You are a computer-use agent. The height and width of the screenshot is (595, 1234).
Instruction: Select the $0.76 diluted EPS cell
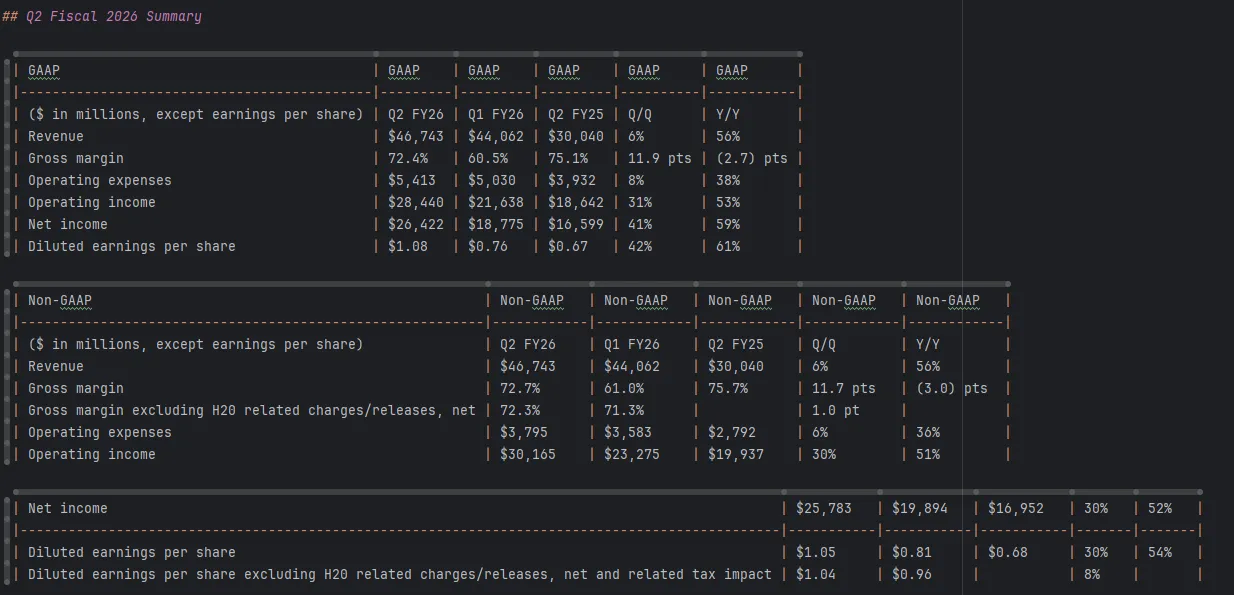pos(488,246)
